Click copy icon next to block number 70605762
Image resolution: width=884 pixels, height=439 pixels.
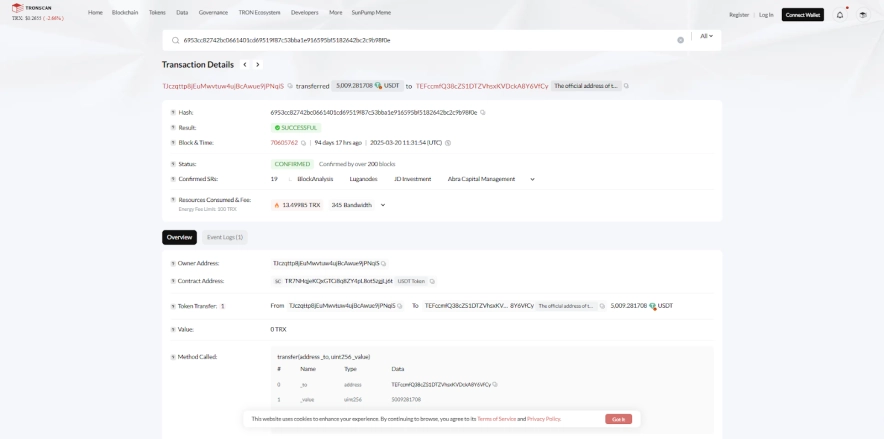pos(303,143)
